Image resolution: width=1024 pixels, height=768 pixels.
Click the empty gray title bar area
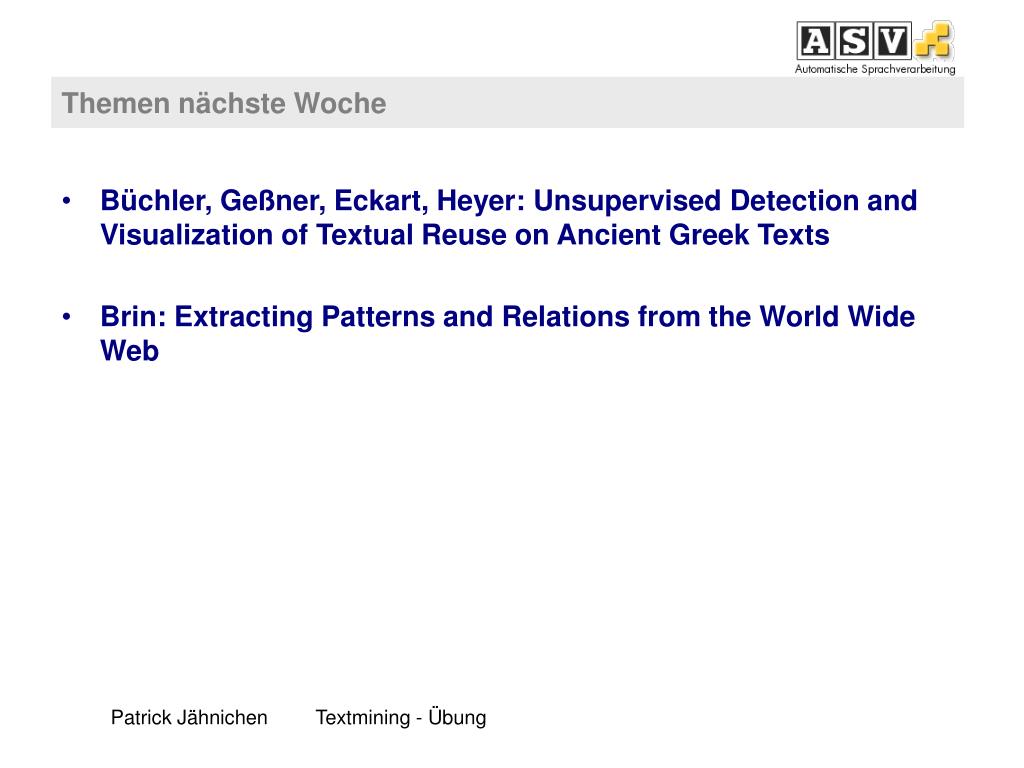(x=673, y=103)
